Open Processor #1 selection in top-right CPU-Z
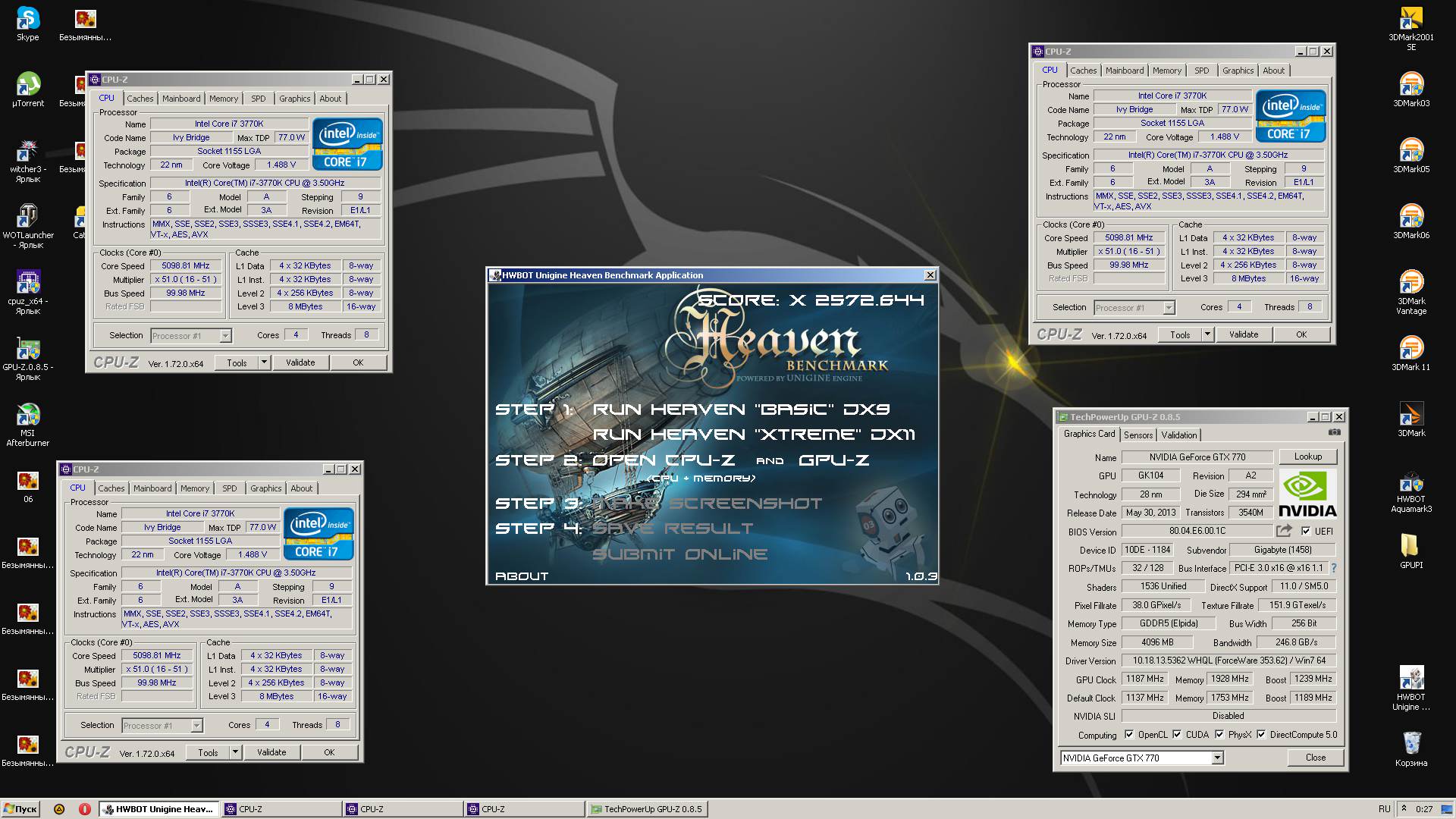 click(x=1134, y=308)
